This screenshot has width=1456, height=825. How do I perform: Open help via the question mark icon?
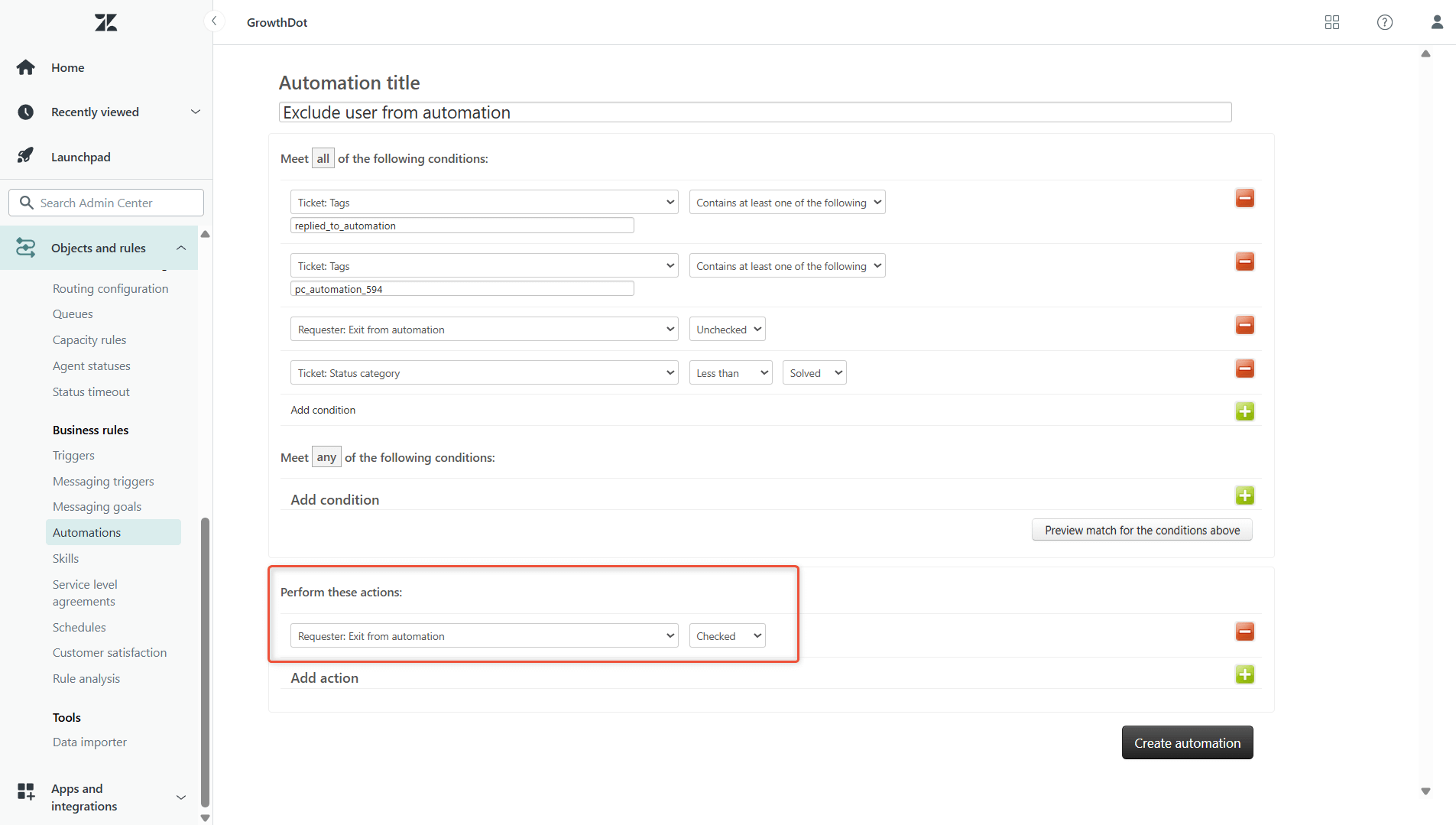(1385, 22)
